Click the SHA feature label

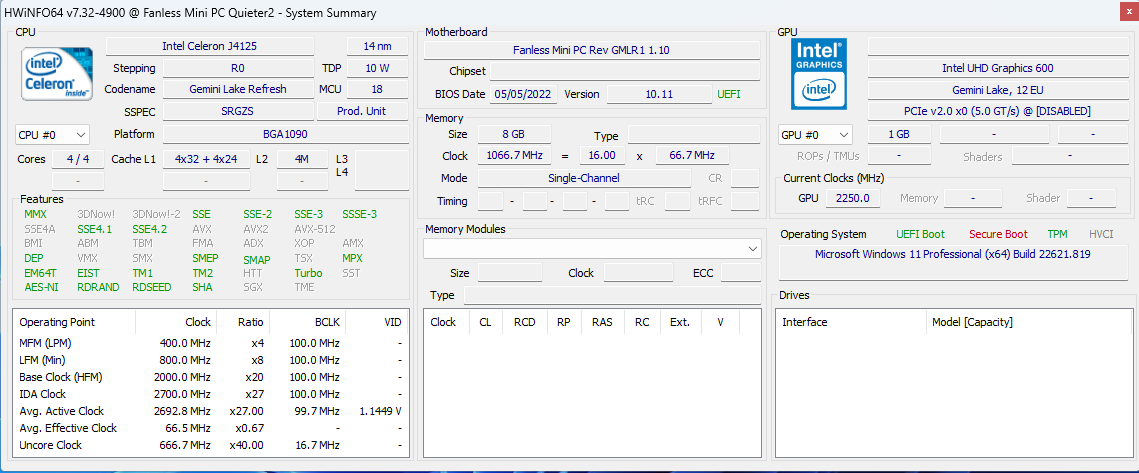[x=202, y=287]
